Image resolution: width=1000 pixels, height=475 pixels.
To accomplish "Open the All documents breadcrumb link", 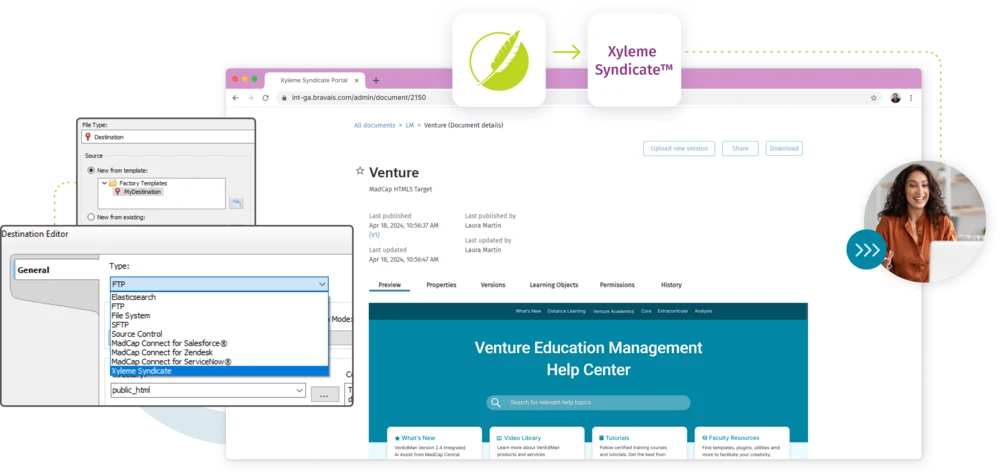I will (x=374, y=126).
